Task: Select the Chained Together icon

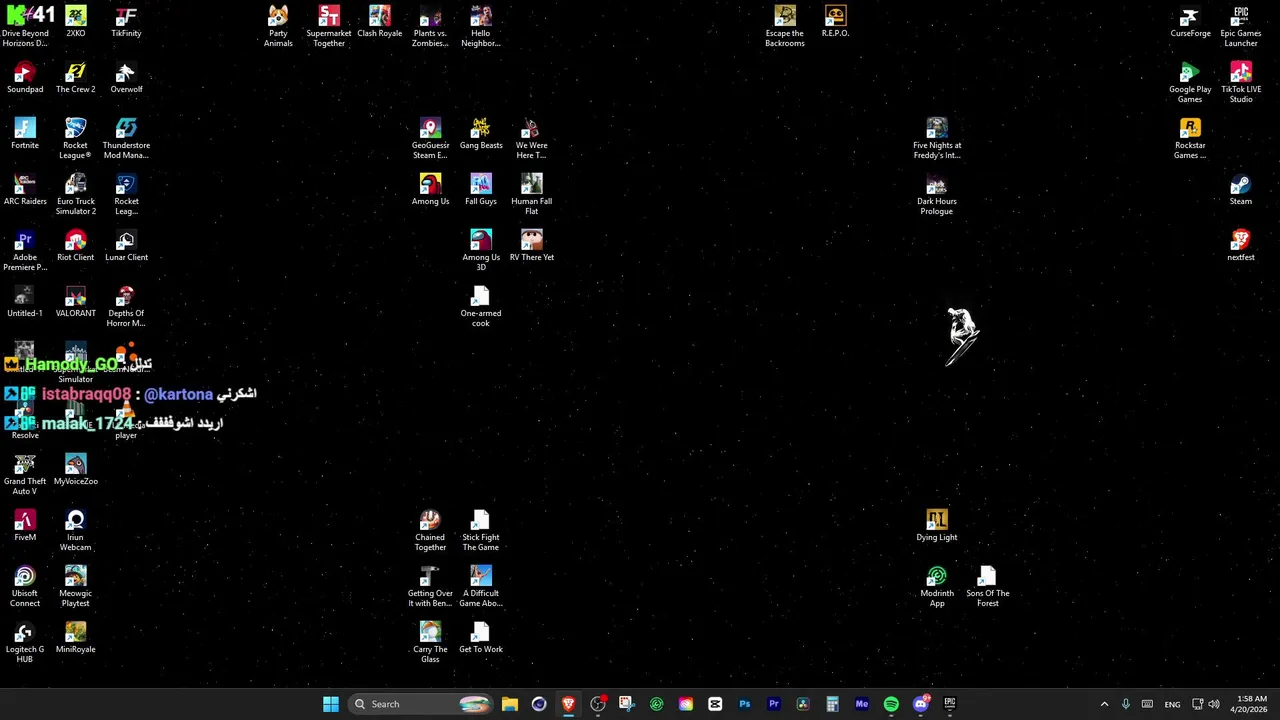Action: pyautogui.click(x=430, y=530)
